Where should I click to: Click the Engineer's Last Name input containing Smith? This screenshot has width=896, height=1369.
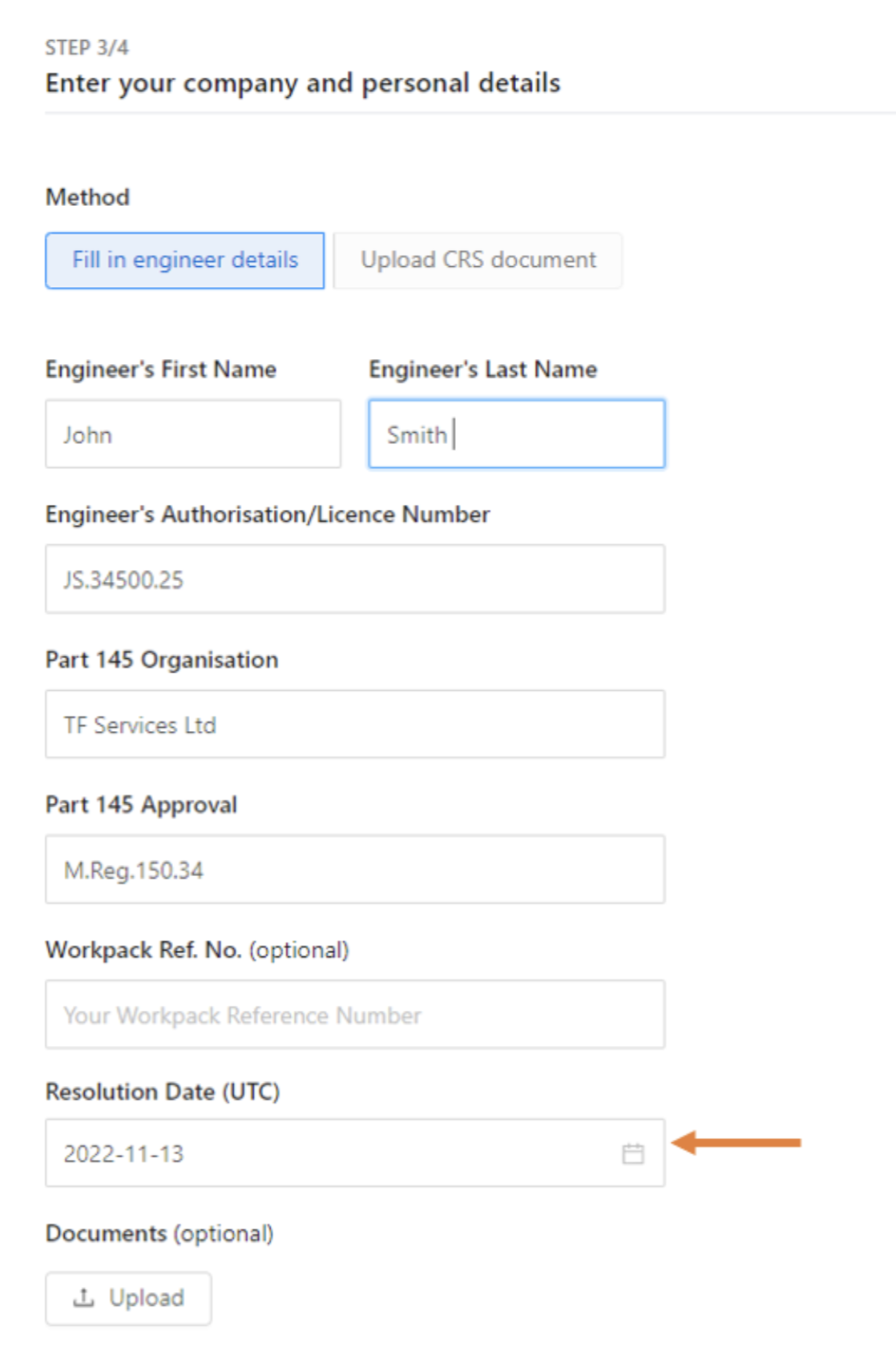tap(517, 434)
